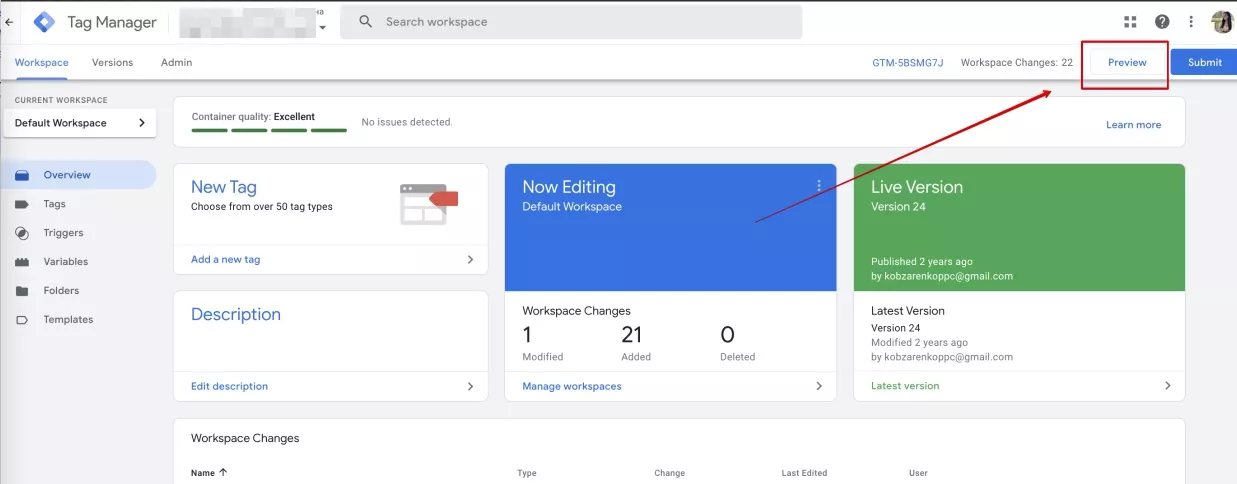
Task: Click the Type column header
Action: coord(527,473)
